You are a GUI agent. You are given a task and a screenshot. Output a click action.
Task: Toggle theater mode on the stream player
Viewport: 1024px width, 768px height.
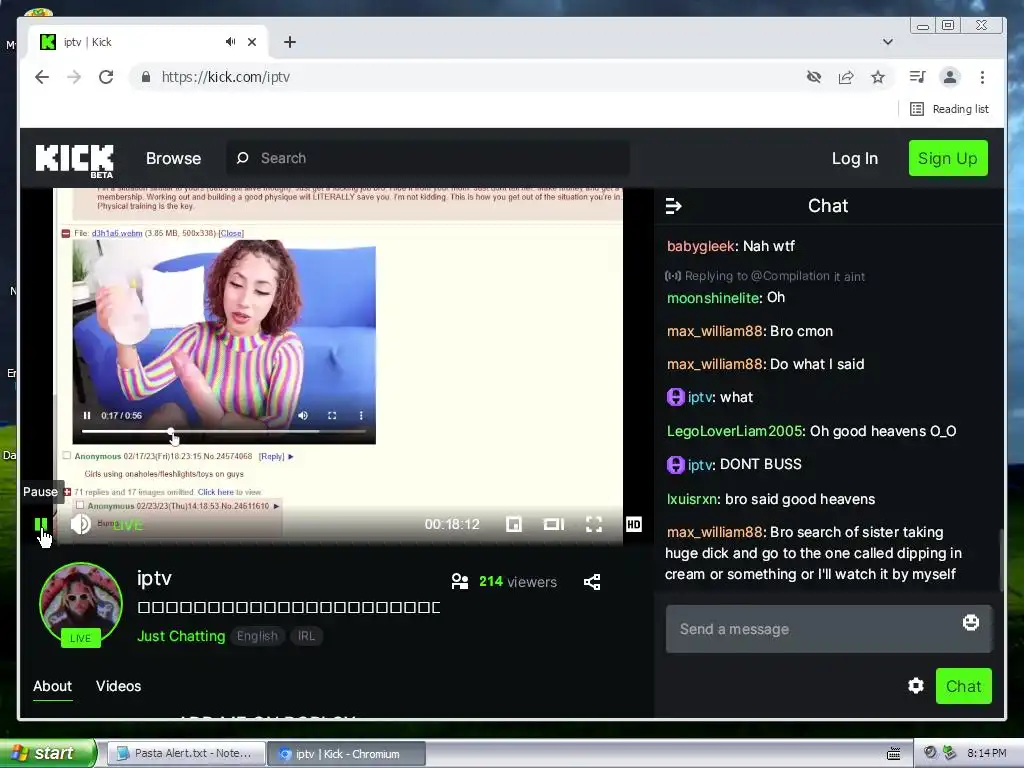click(554, 524)
